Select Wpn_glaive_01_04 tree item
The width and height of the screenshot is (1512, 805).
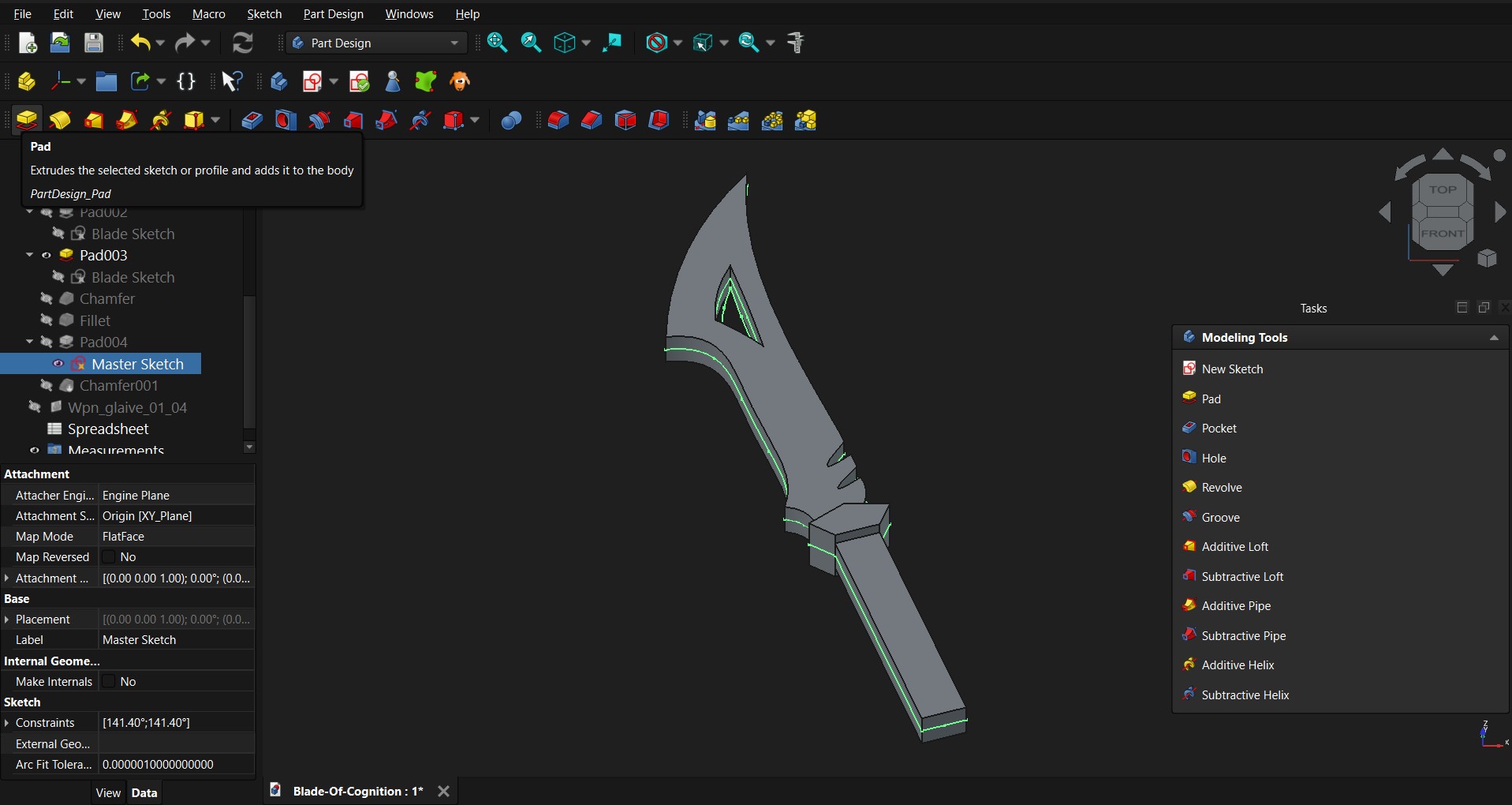(x=127, y=408)
